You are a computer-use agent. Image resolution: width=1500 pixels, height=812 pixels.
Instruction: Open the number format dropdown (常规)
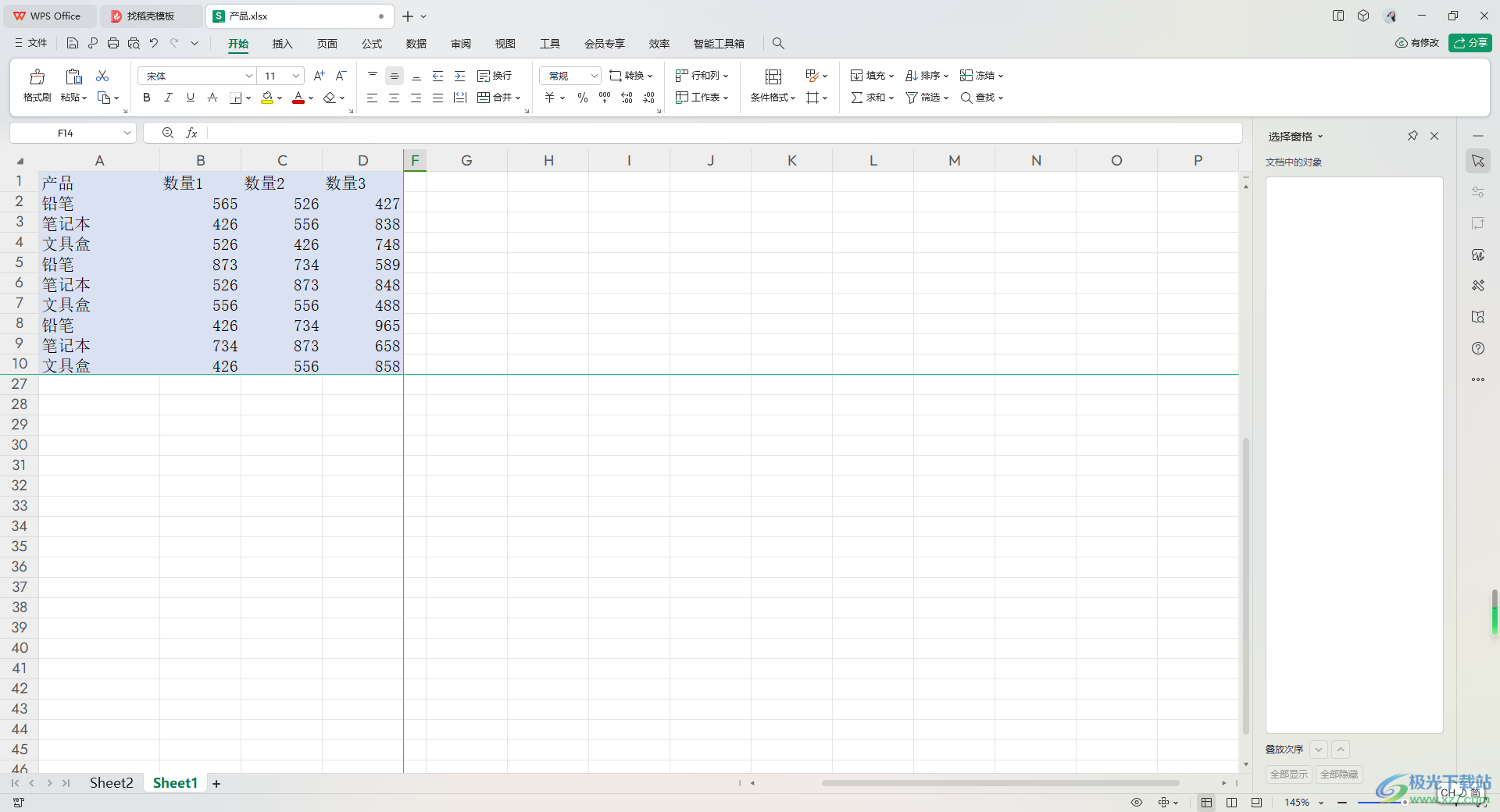point(594,76)
